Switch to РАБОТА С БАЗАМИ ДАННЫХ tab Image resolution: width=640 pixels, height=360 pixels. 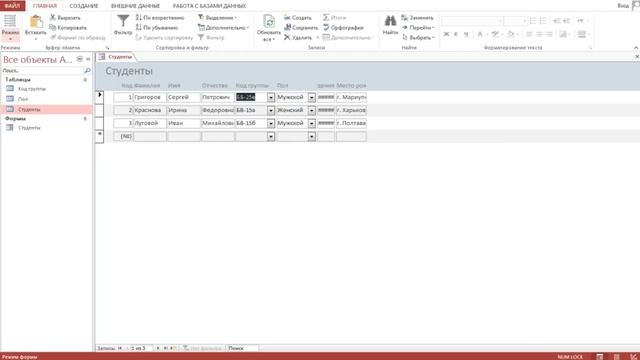[x=209, y=6]
